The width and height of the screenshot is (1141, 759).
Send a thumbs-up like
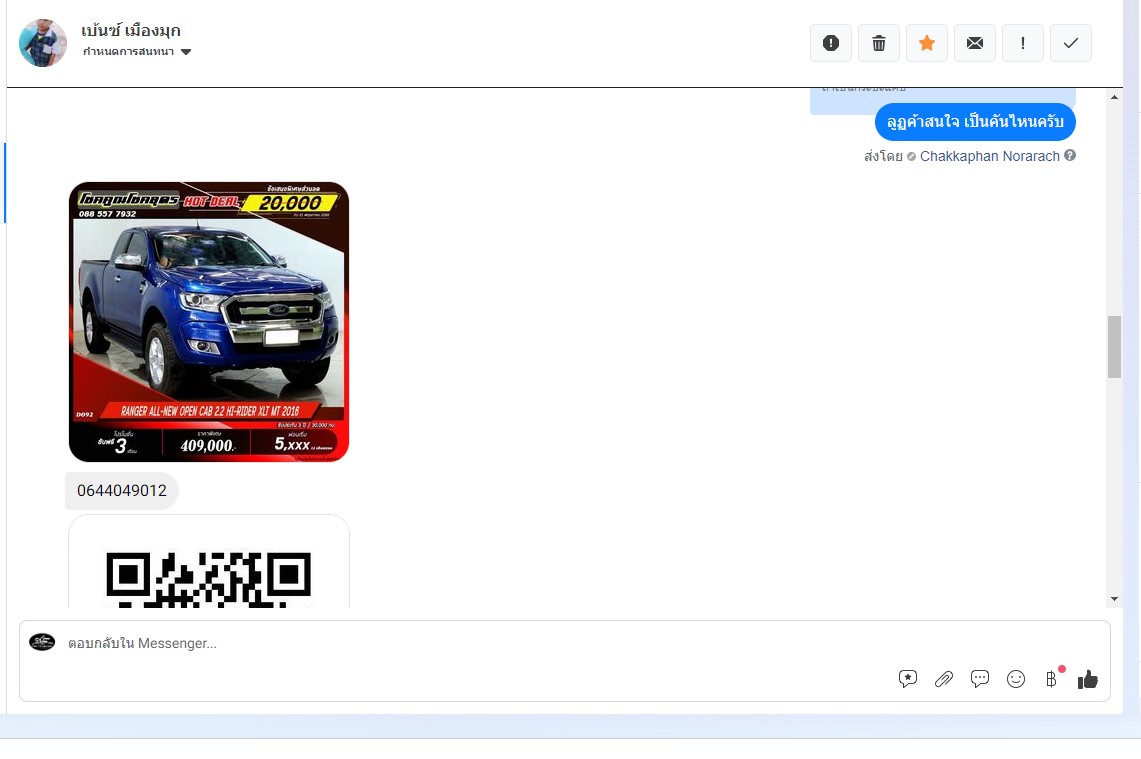1088,679
